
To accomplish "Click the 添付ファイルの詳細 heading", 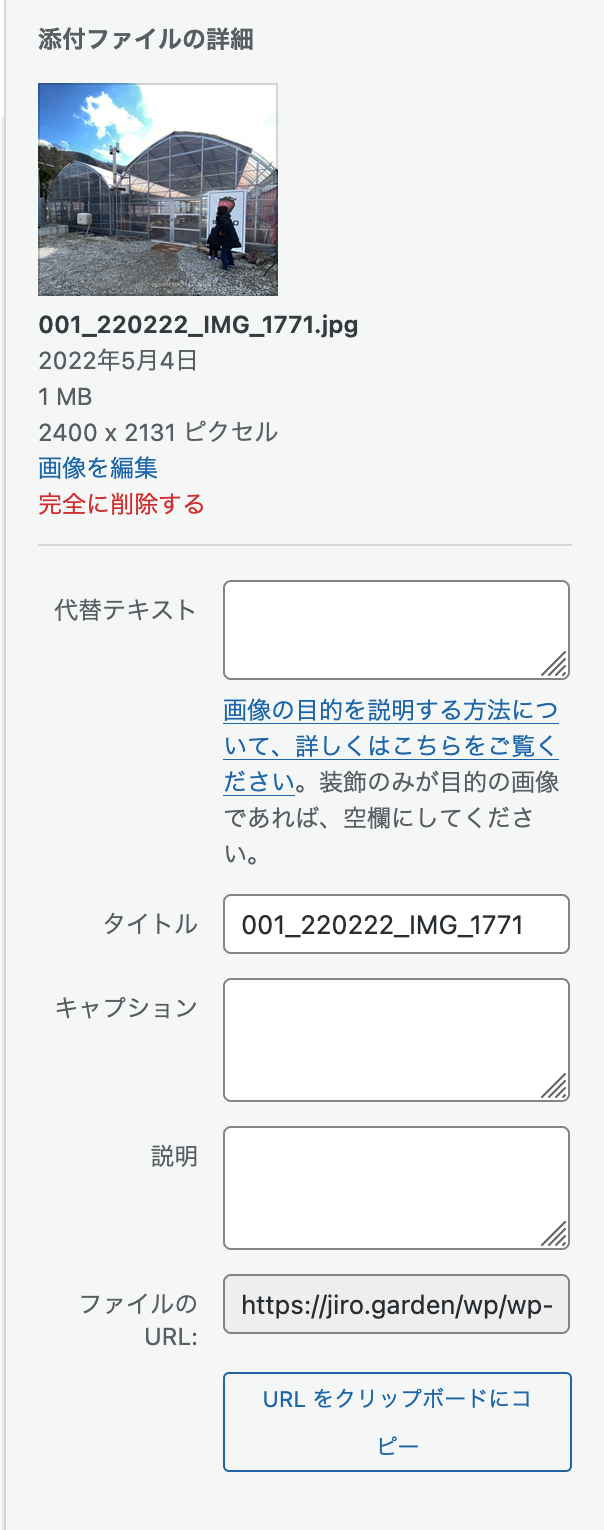I will point(146,40).
